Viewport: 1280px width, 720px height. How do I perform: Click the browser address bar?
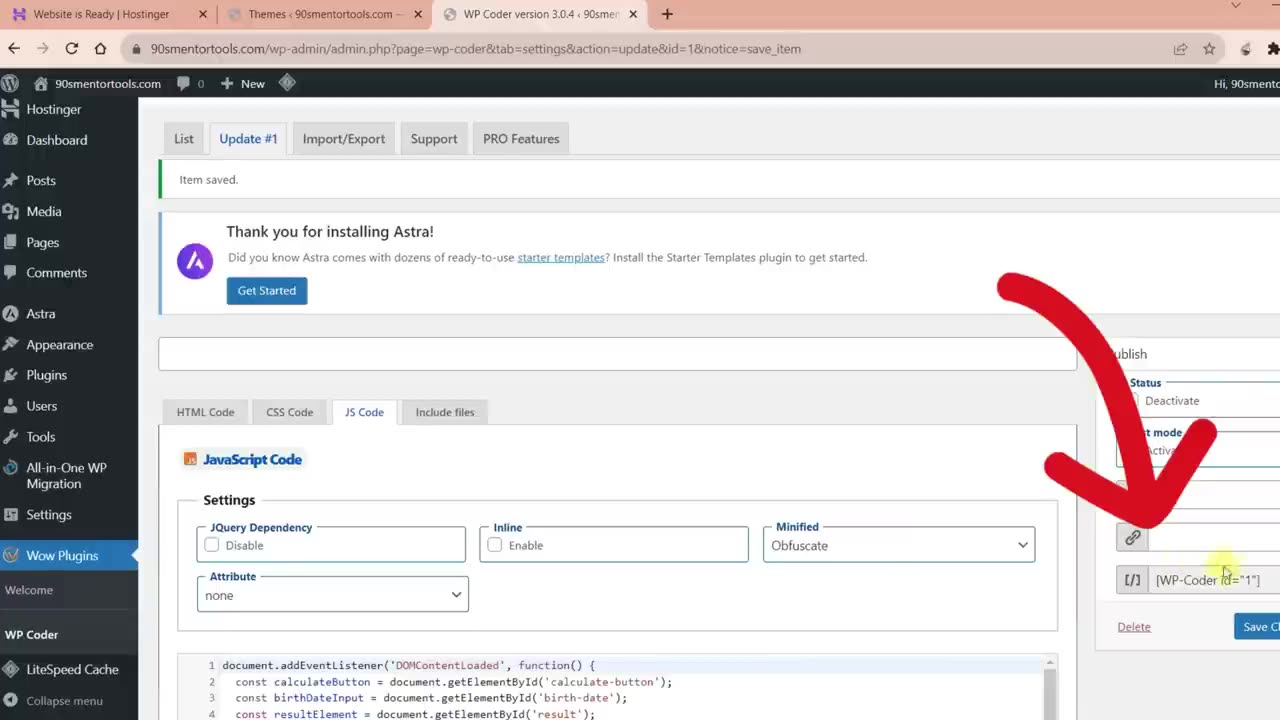click(x=640, y=48)
